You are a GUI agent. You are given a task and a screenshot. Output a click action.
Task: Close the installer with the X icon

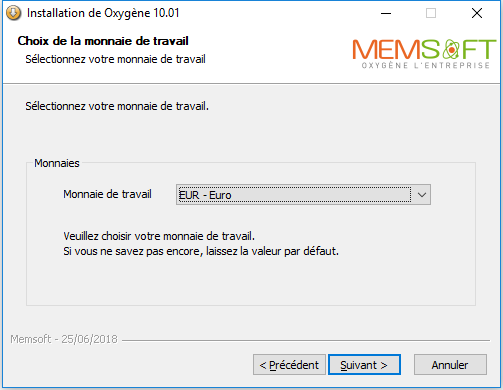coord(477,13)
